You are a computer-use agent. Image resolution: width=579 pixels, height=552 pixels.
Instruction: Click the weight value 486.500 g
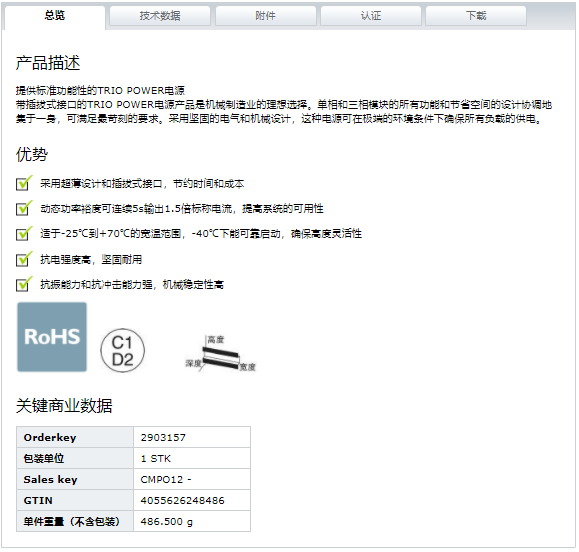click(167, 522)
